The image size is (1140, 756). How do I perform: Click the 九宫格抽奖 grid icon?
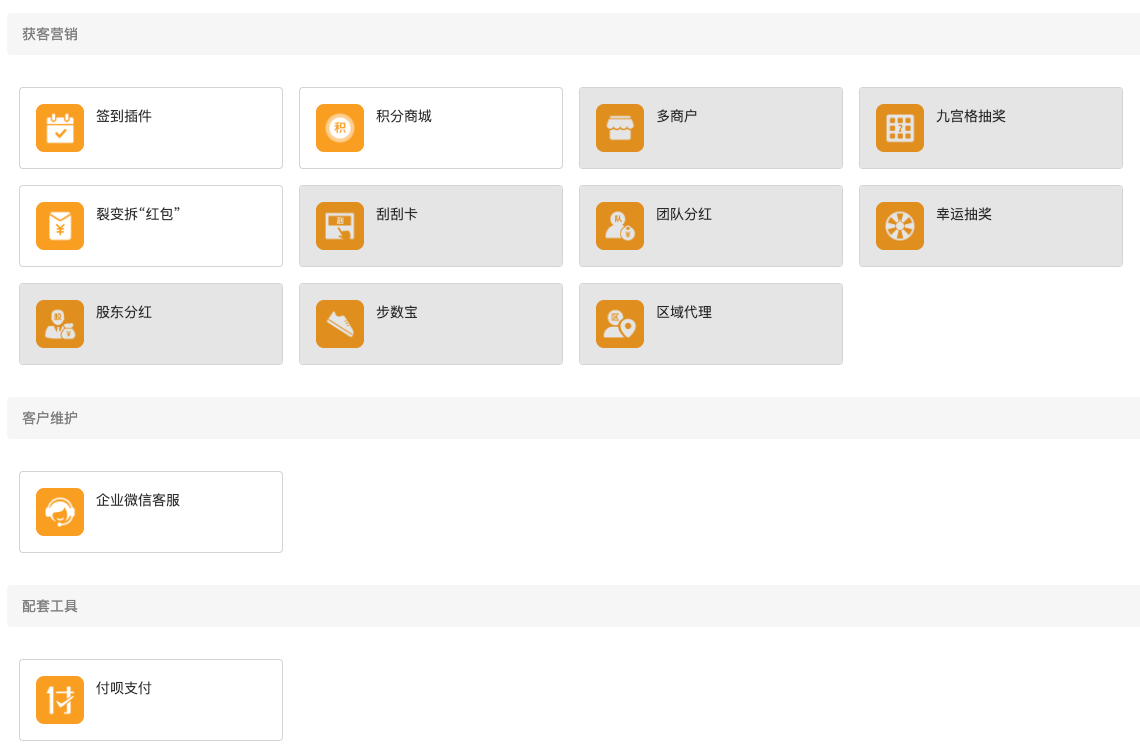(900, 128)
